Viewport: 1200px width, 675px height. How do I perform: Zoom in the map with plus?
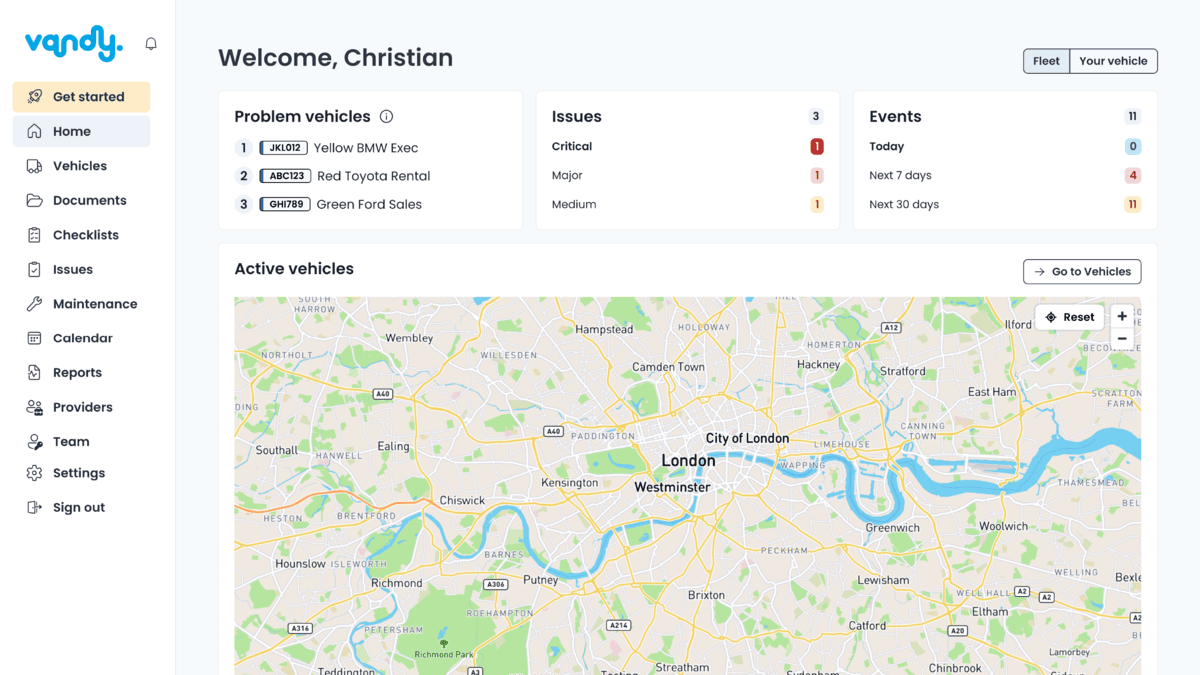[1122, 317]
